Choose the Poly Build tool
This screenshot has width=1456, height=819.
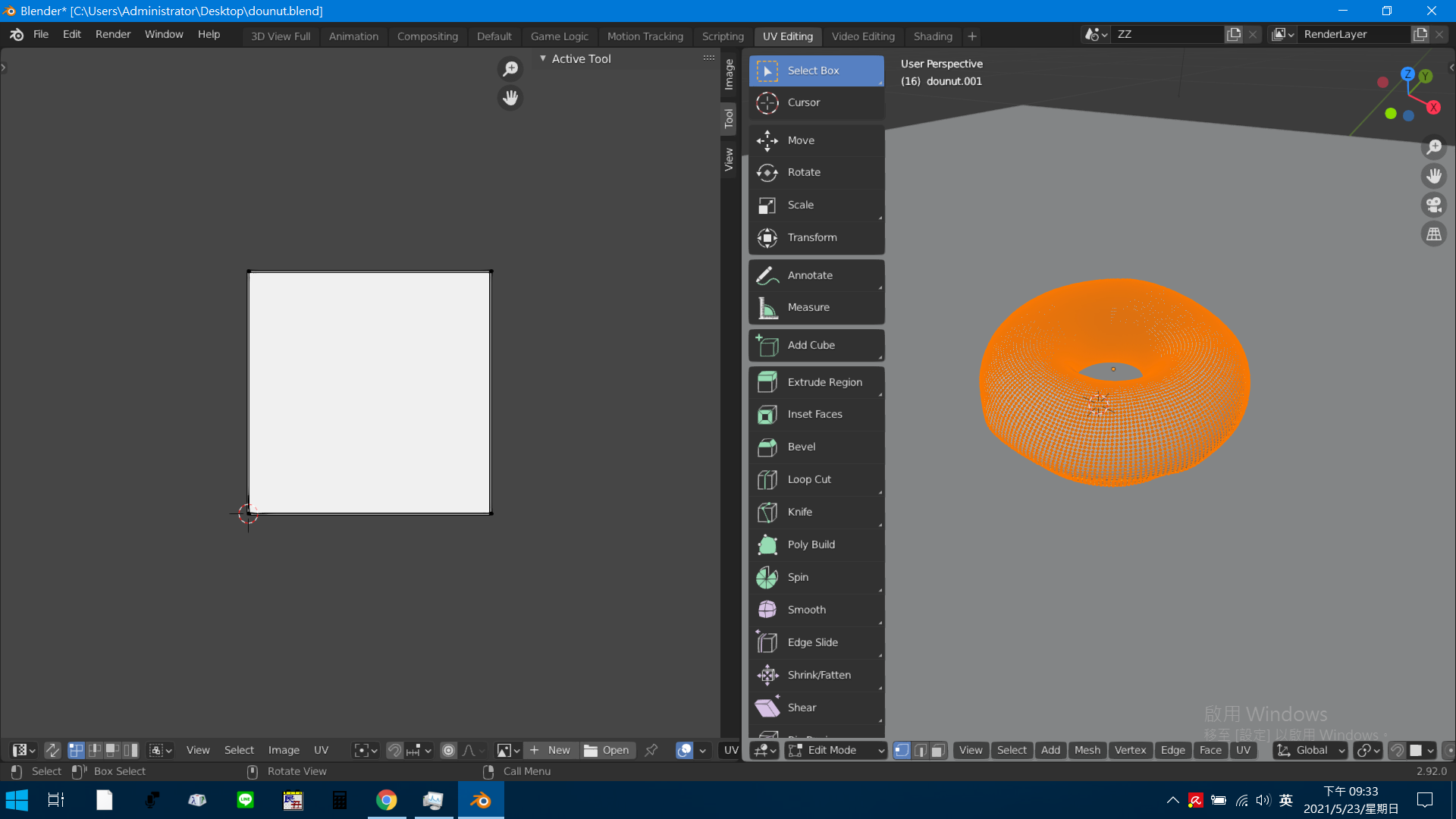click(817, 544)
